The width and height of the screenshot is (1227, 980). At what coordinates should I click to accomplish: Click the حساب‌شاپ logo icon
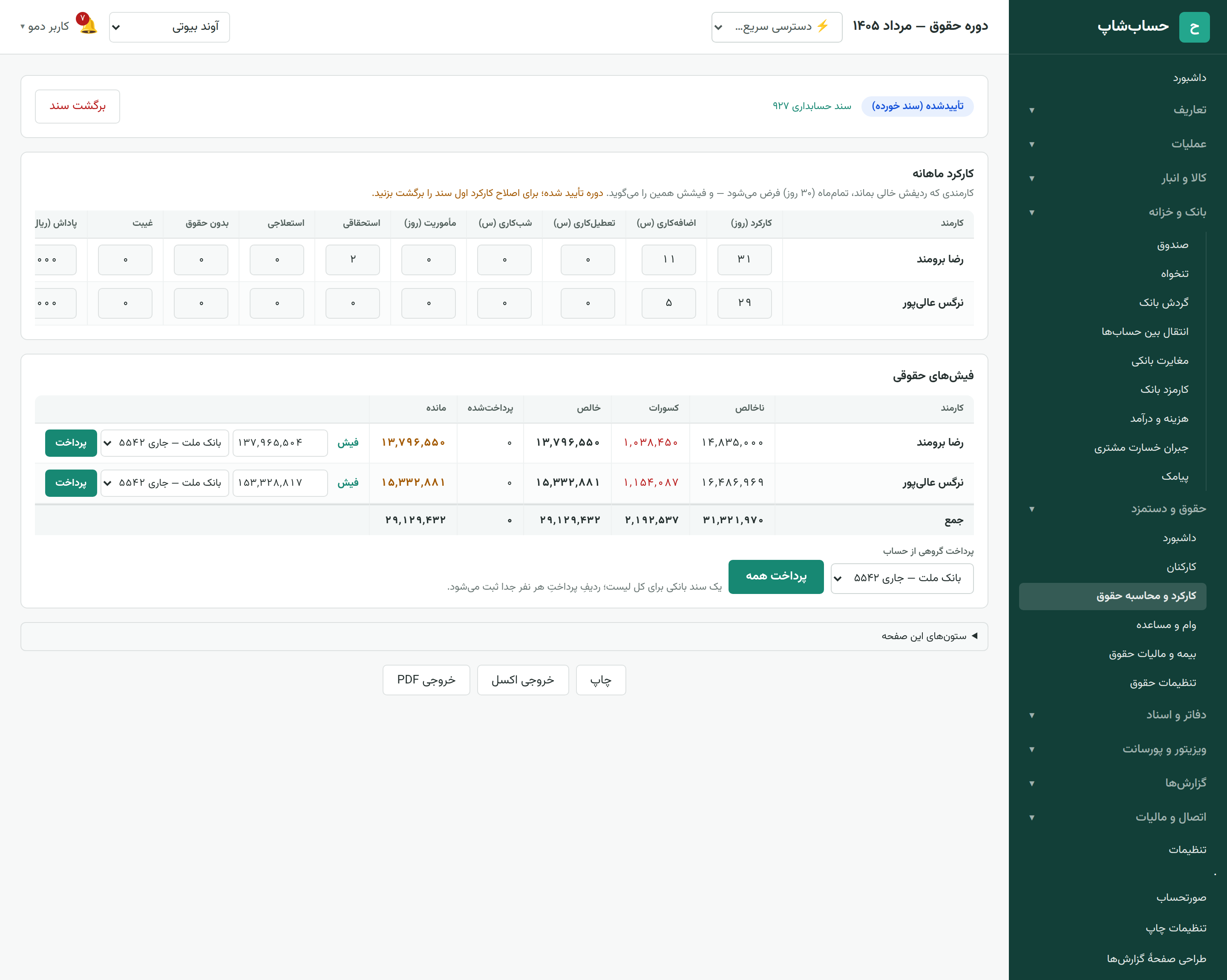pyautogui.click(x=1194, y=27)
